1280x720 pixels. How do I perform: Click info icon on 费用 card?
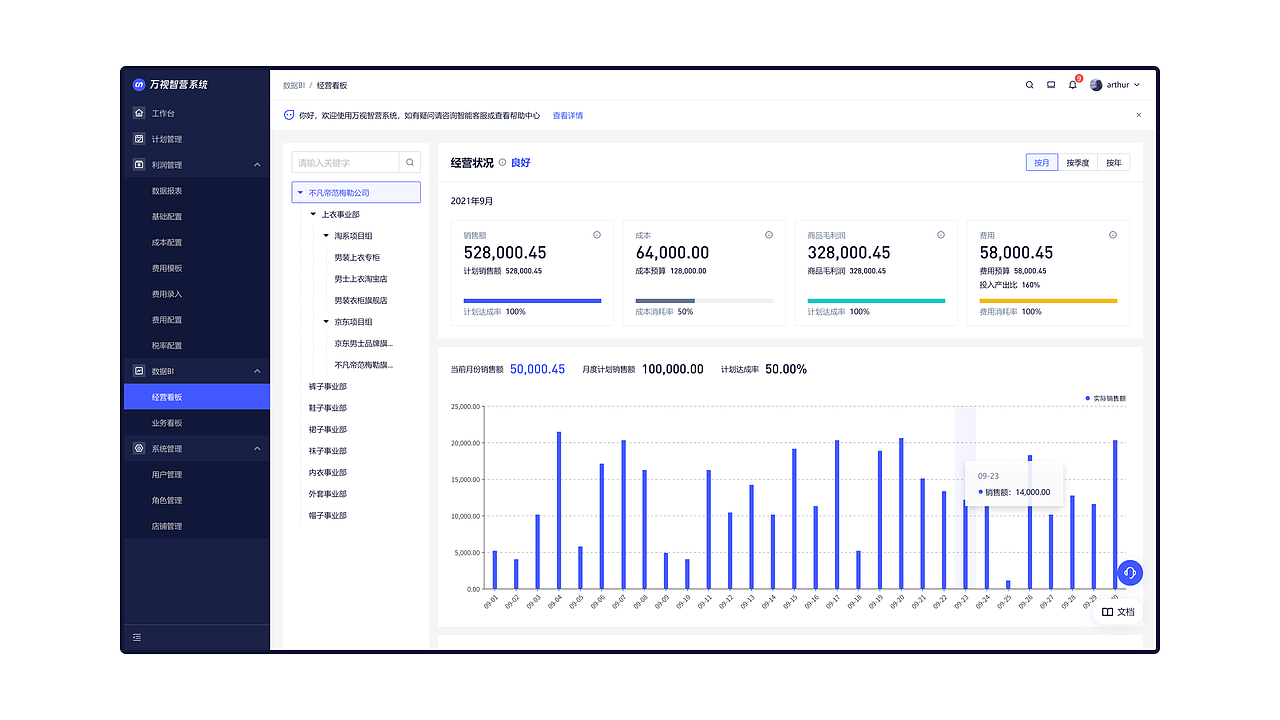pos(1113,235)
